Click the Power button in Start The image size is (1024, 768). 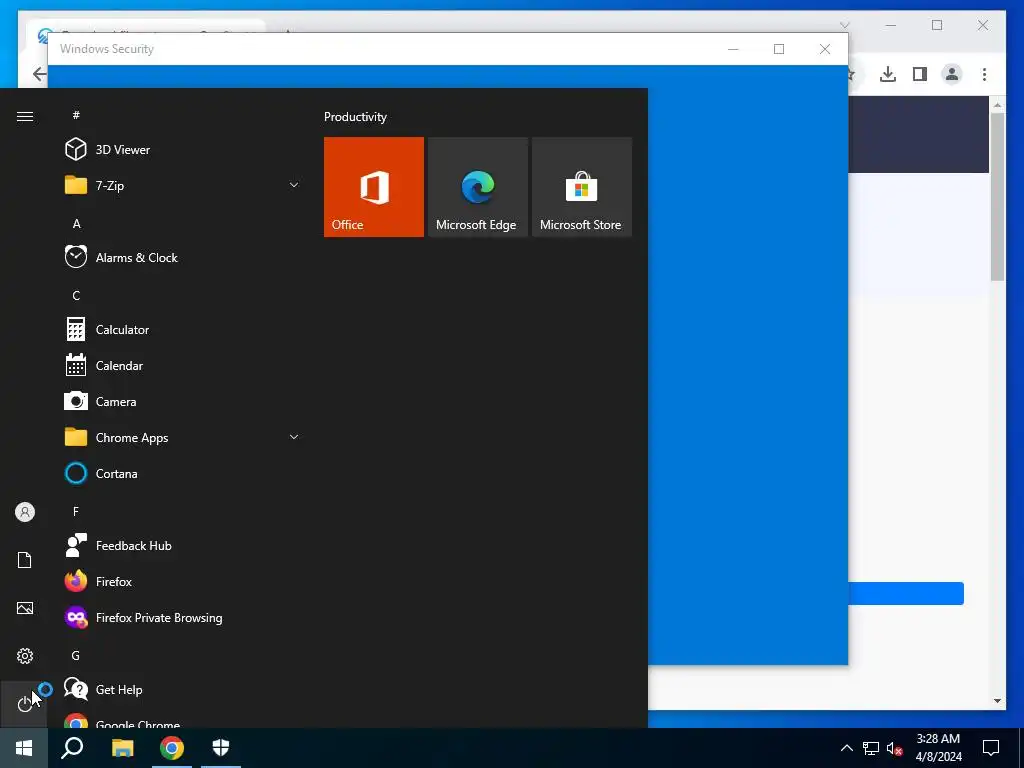click(24, 704)
